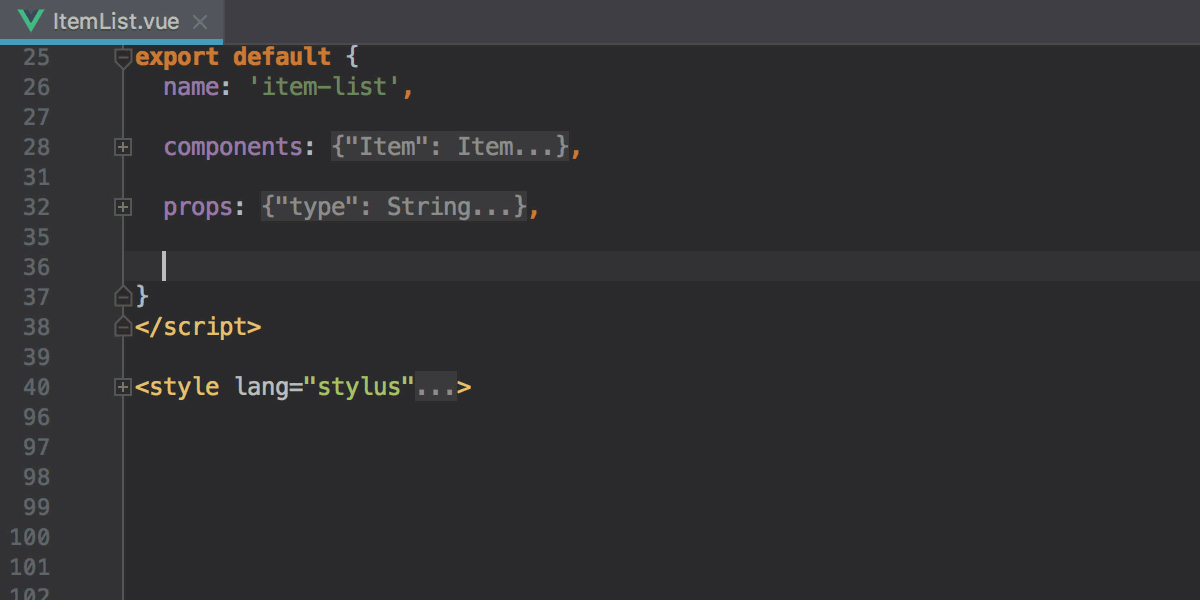Click the fold arrow beside the closing brace
This screenshot has height=600, width=1200.
tap(122, 296)
